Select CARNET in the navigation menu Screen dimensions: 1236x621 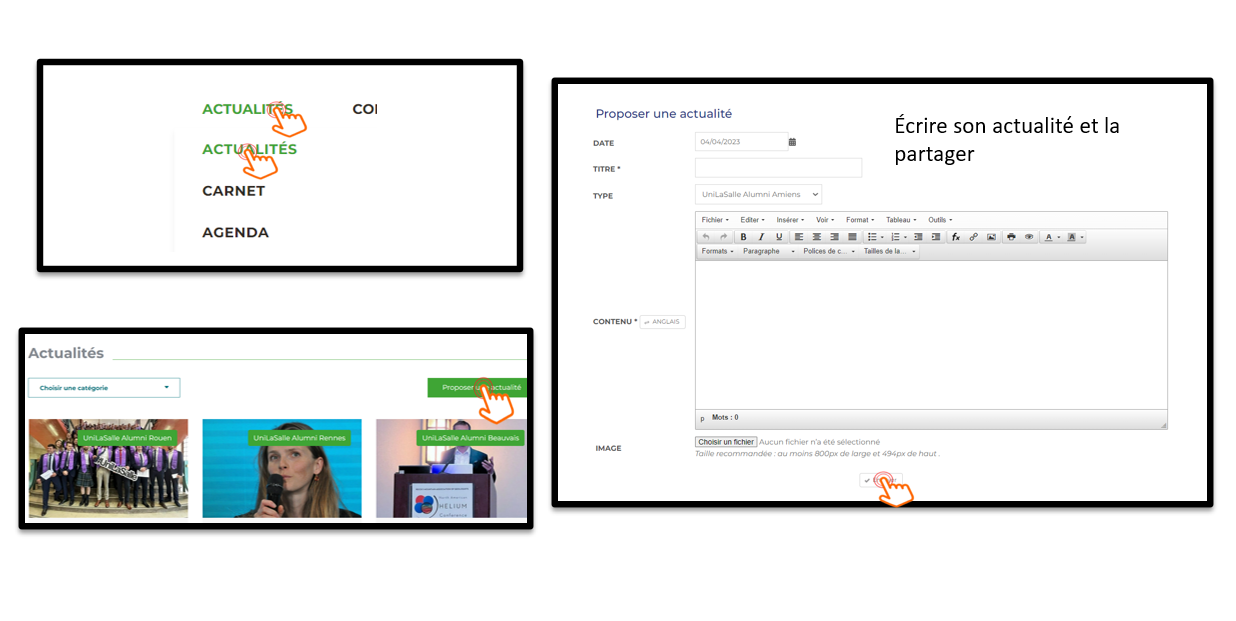(233, 191)
